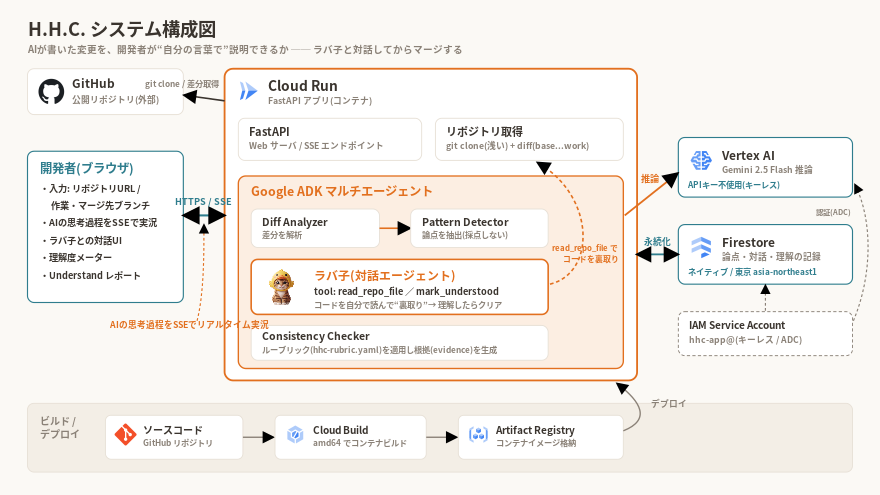Click the IAM Service Account box
This screenshot has height=495, width=880.
tap(766, 333)
